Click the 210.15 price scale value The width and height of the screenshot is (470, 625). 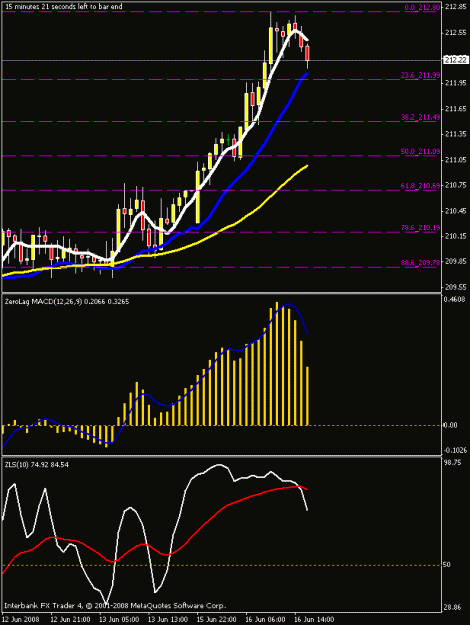455,236
